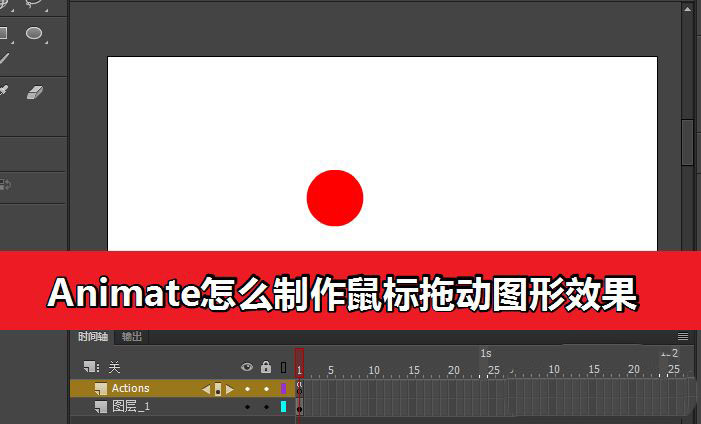Click frame 5 on the timeline ruler
701x424 pixels.
331,370
